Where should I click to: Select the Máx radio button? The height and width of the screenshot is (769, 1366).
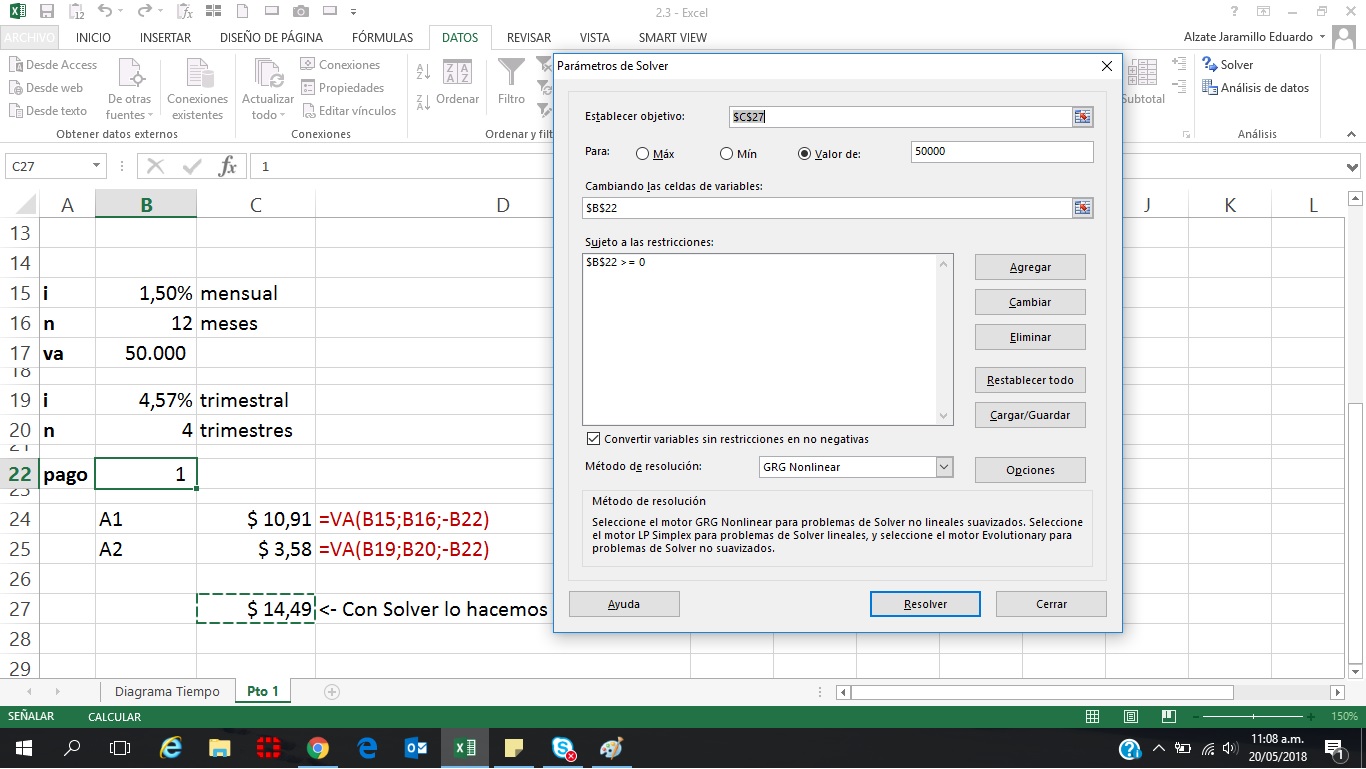[x=644, y=153]
